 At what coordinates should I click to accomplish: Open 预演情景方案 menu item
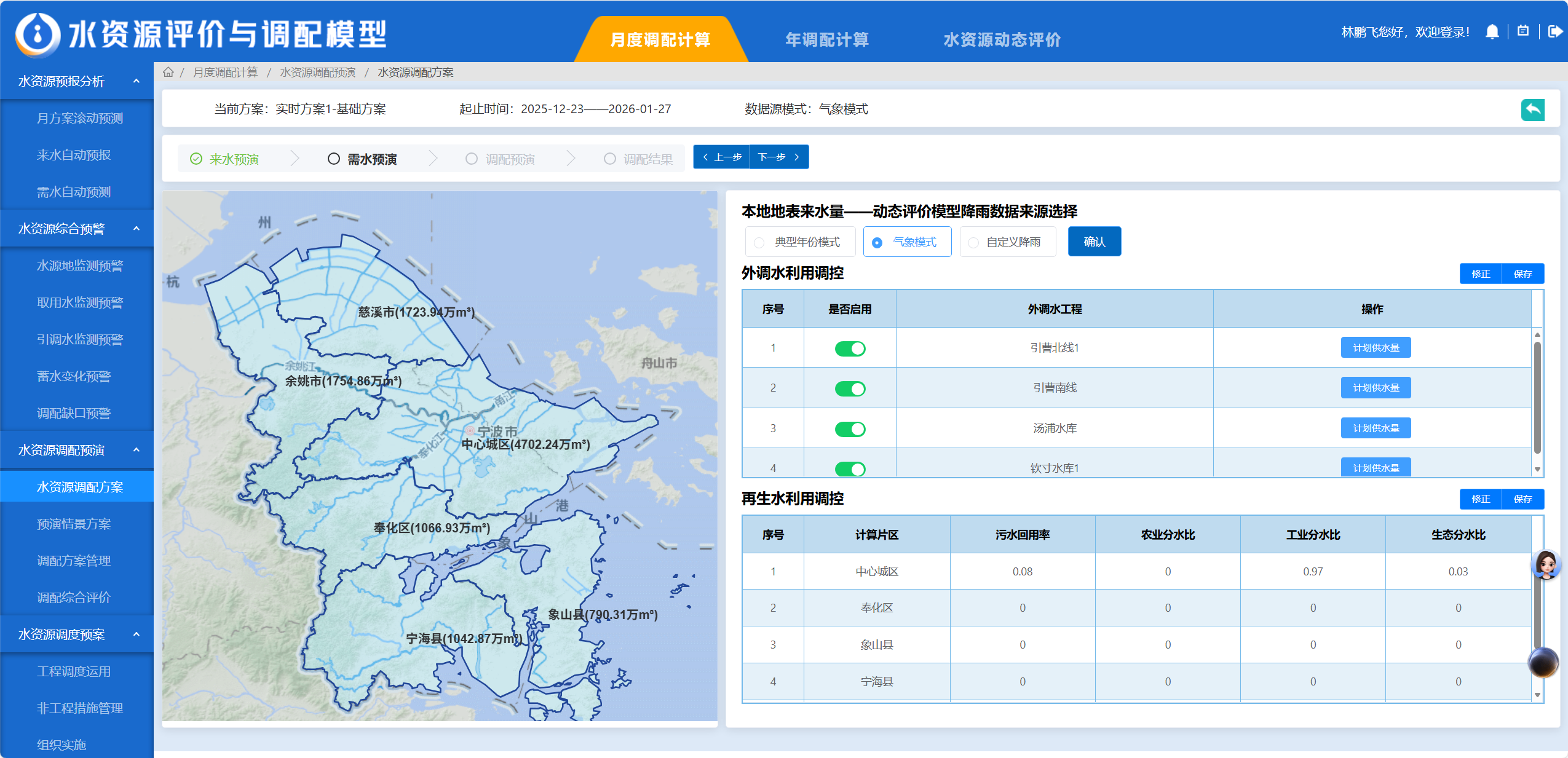(74, 524)
